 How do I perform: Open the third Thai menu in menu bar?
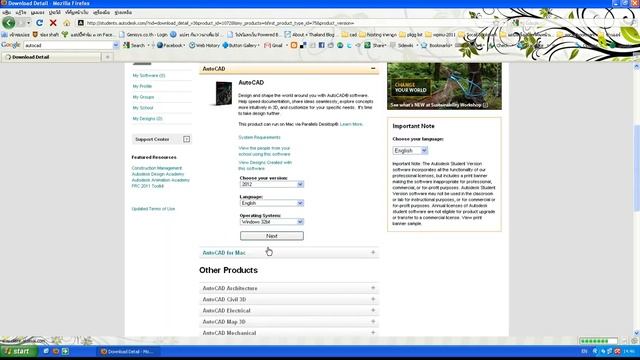[37, 12]
